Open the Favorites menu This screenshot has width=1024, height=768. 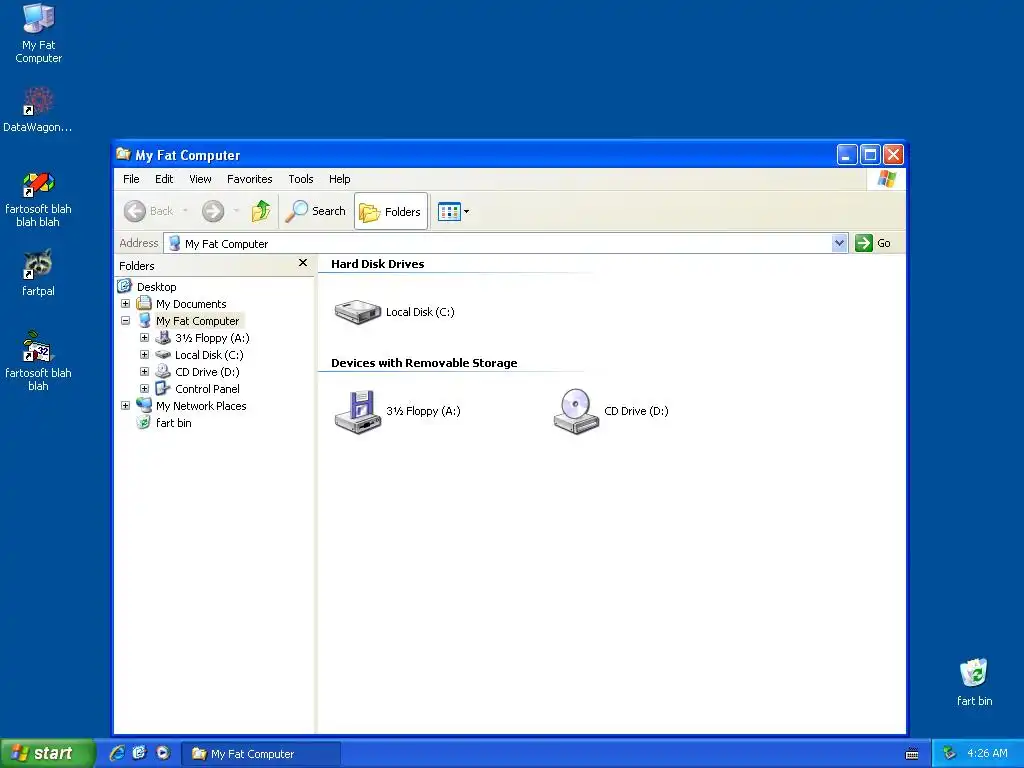[x=249, y=179]
